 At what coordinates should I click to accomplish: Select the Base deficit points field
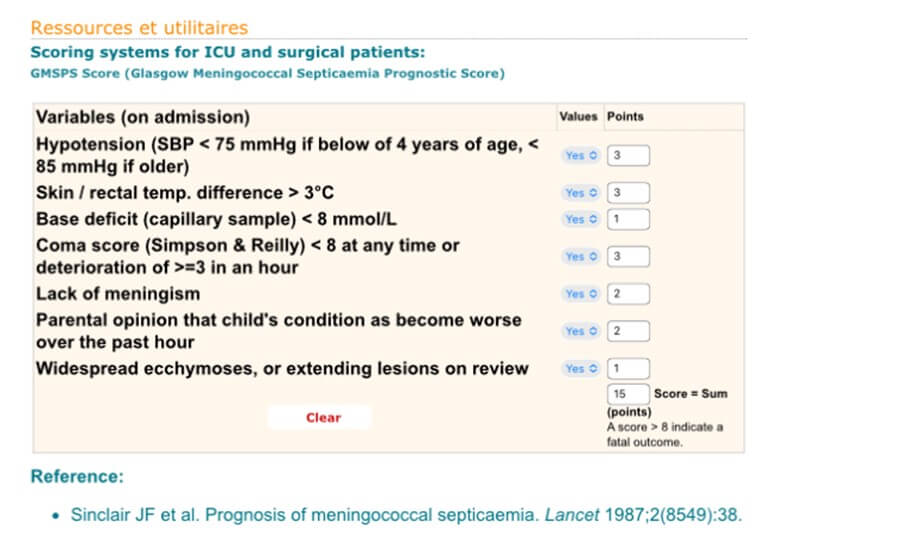tap(628, 219)
